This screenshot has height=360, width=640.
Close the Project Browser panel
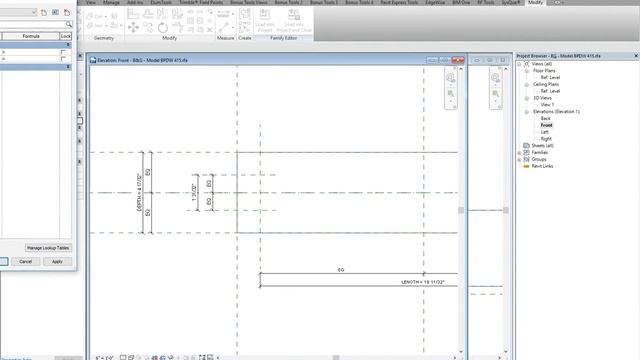click(x=636, y=56)
